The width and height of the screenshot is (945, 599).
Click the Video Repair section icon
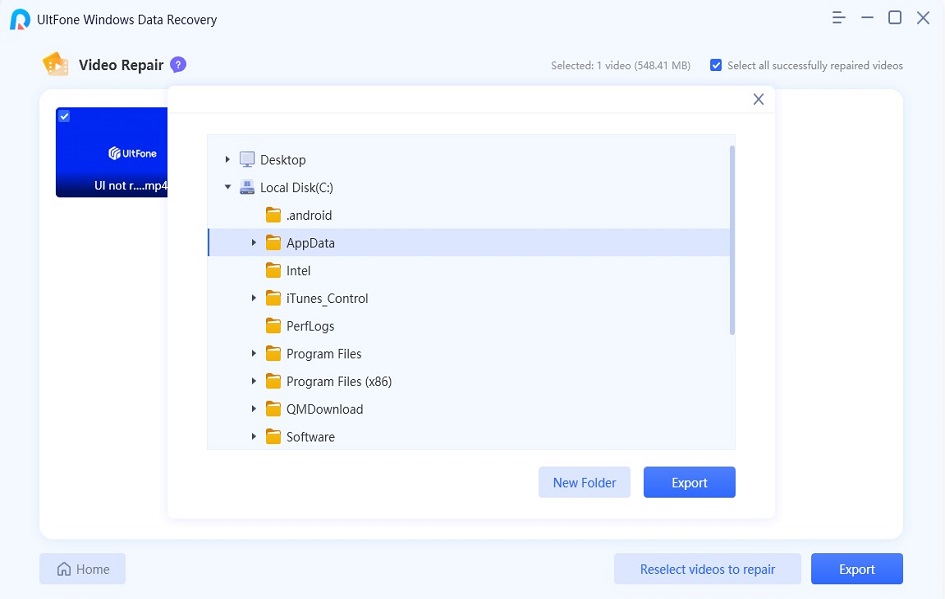(55, 64)
